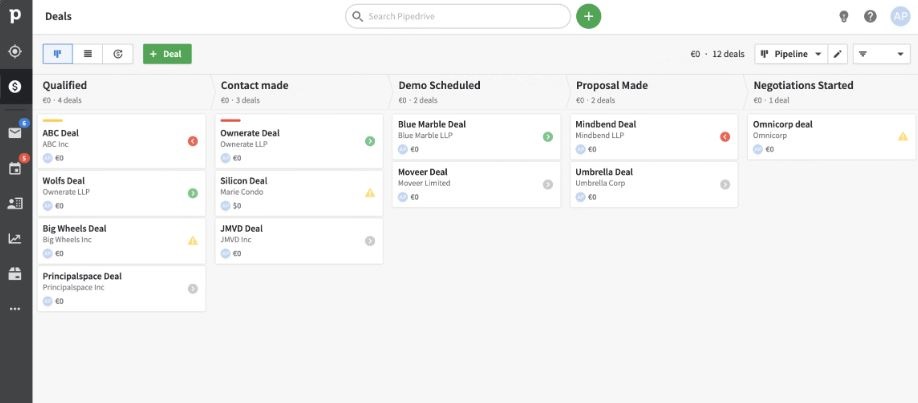Open the Silicon Deal card title
The image size is (918, 403).
point(242,181)
